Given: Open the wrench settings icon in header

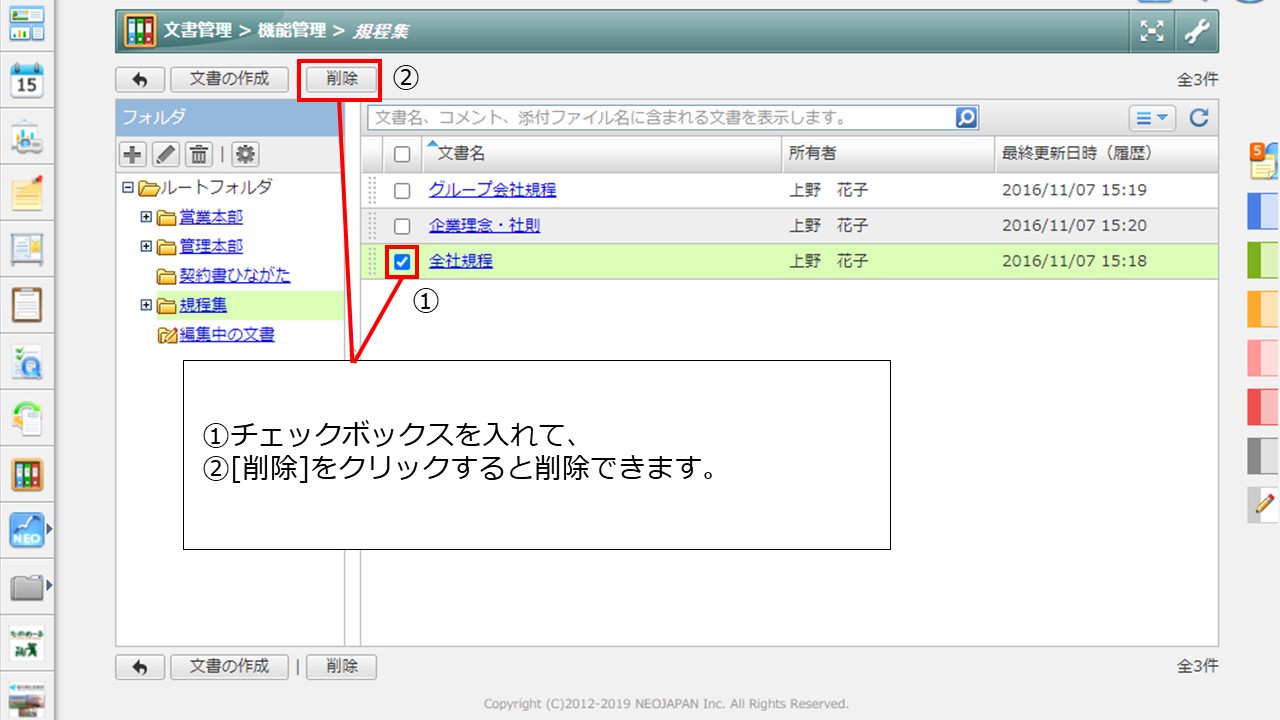Looking at the screenshot, I should coord(1197,32).
